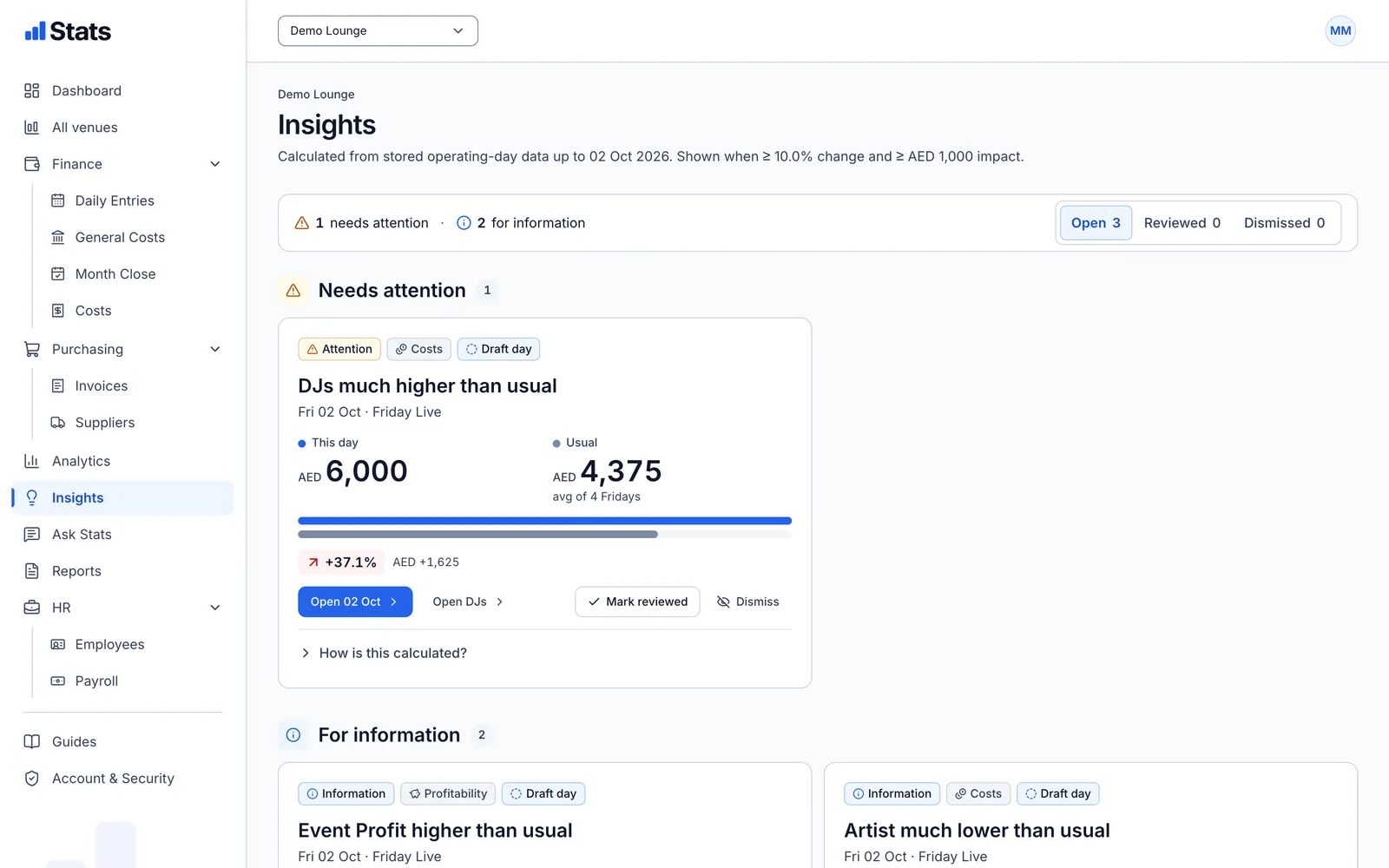Click the Ask Stats chat icon
The width and height of the screenshot is (1389, 868).
click(32, 535)
